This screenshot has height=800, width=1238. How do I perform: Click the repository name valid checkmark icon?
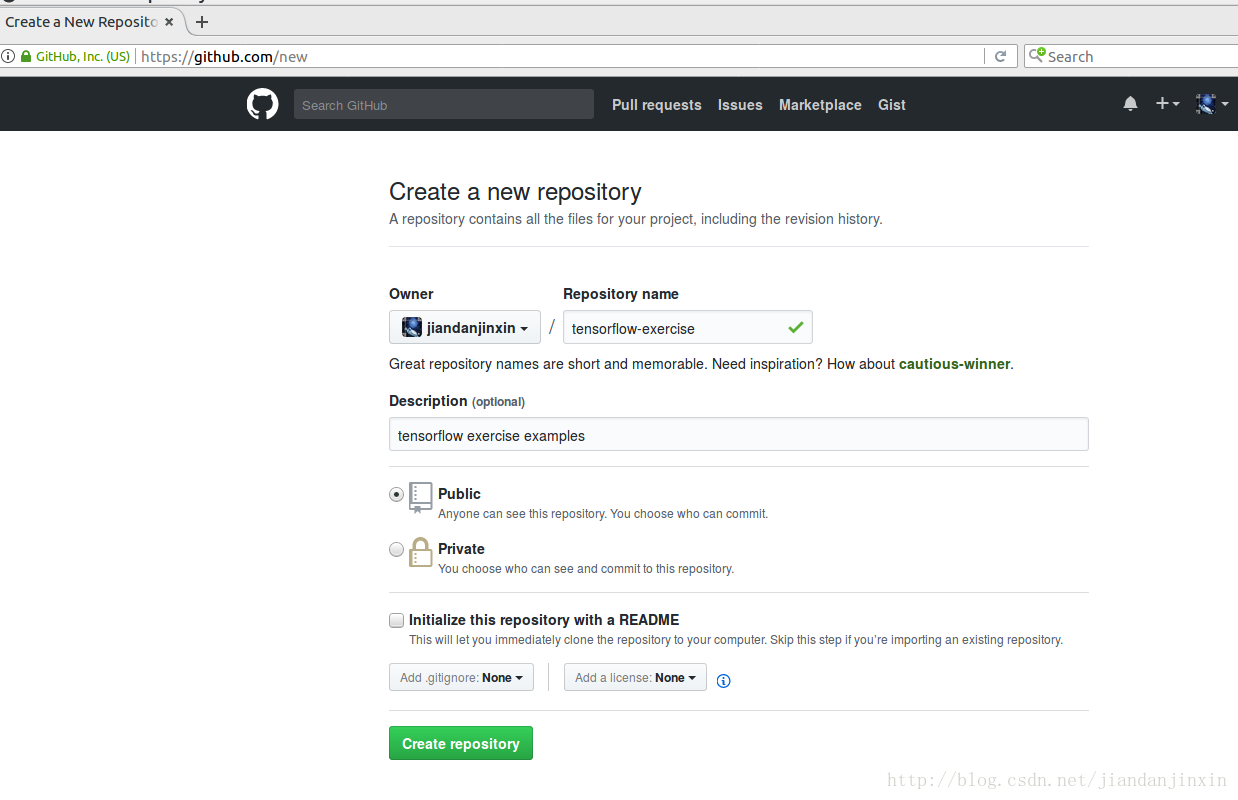pos(796,327)
